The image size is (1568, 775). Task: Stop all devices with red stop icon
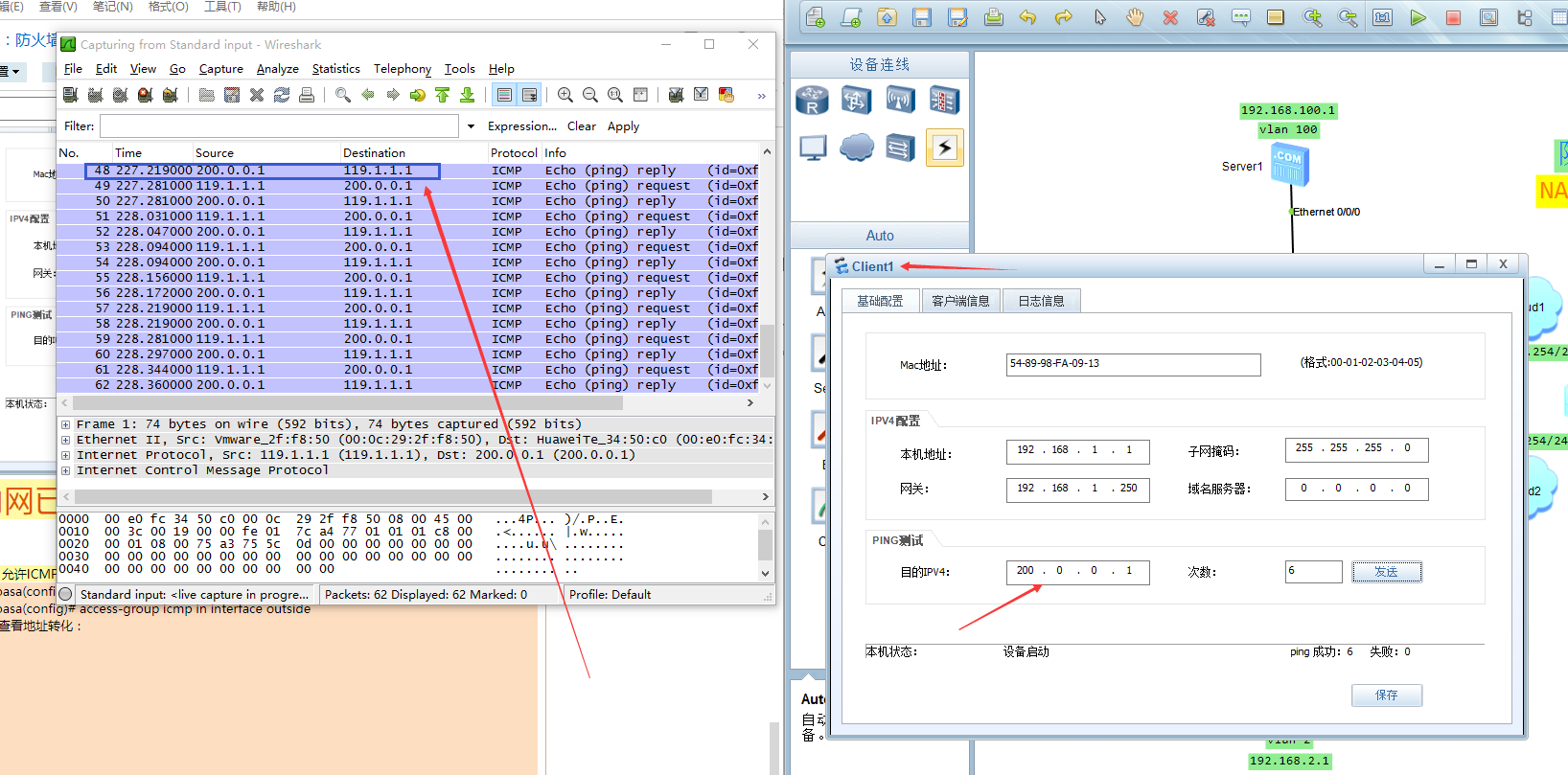pyautogui.click(x=1454, y=17)
